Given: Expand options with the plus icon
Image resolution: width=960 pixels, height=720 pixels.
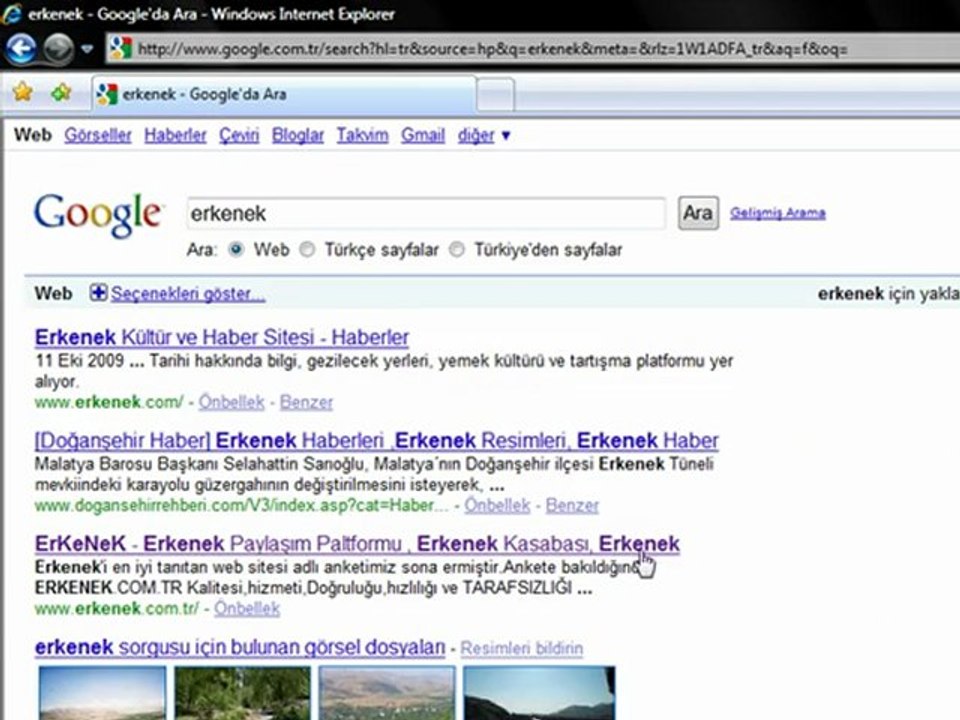Looking at the screenshot, I should point(98,293).
